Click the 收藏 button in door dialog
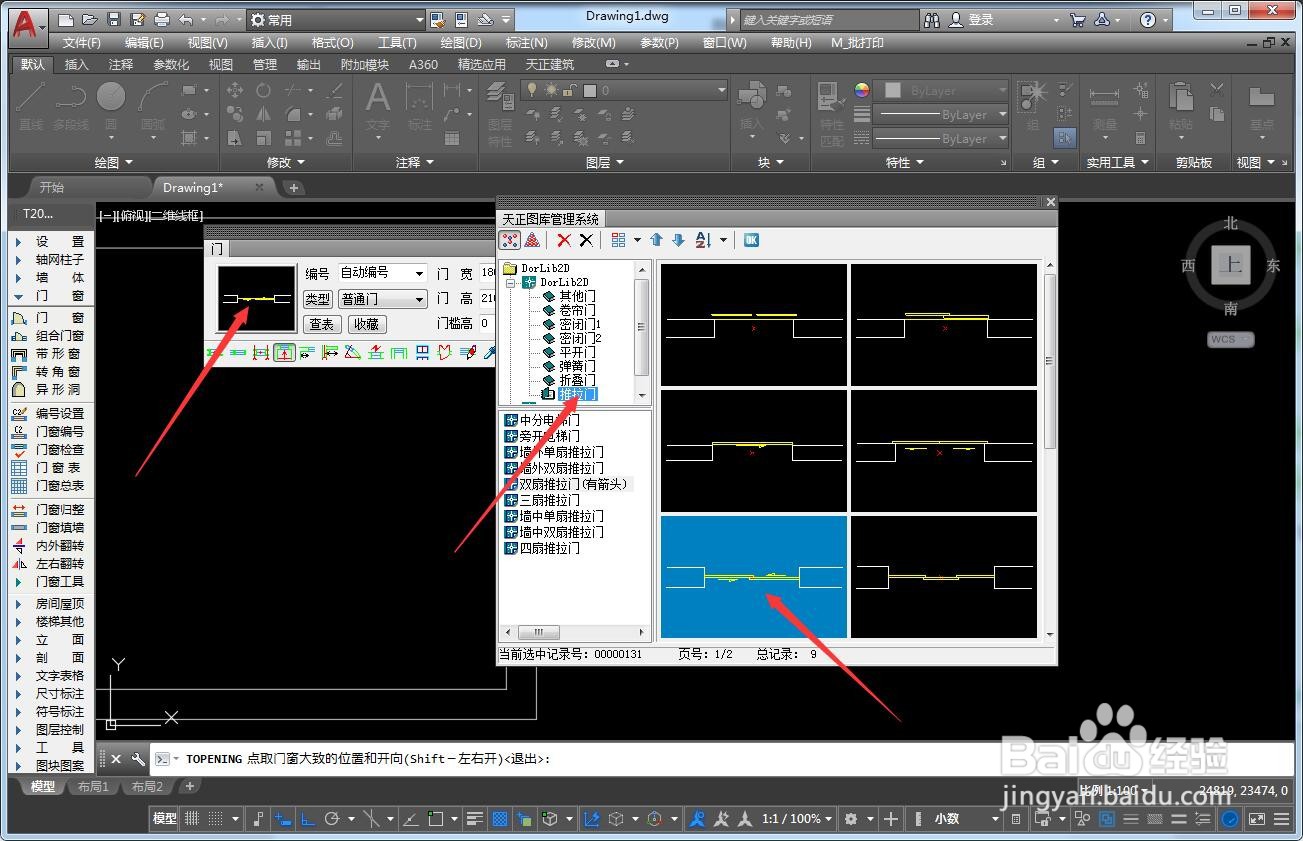 point(366,325)
